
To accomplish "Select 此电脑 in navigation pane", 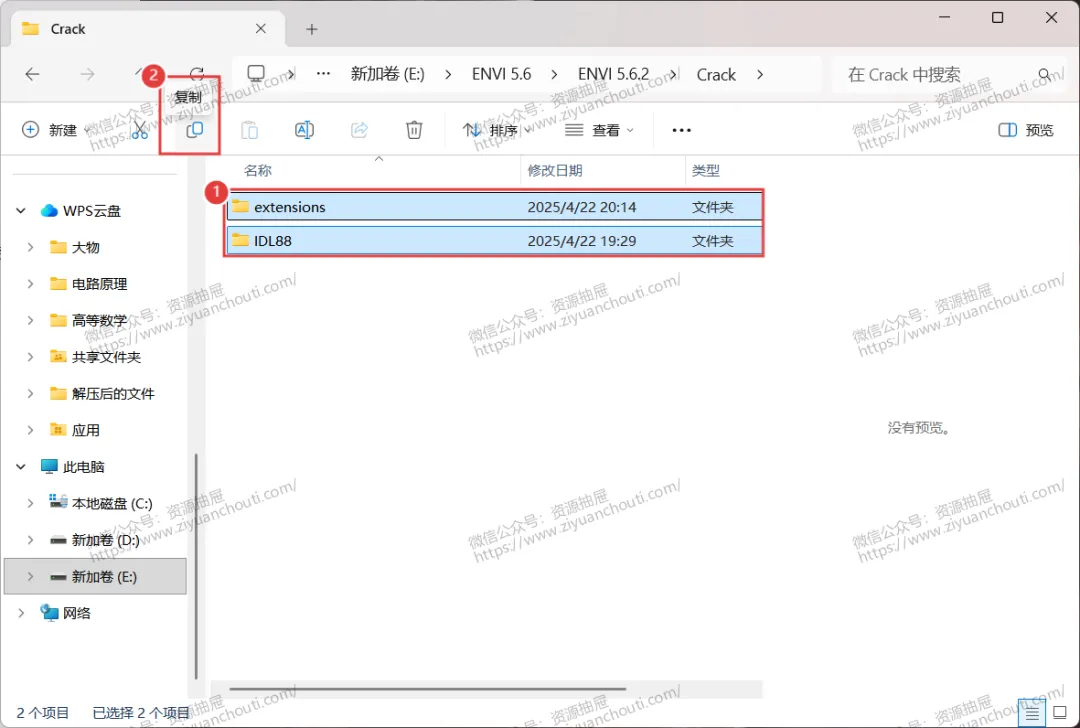I will point(72,467).
